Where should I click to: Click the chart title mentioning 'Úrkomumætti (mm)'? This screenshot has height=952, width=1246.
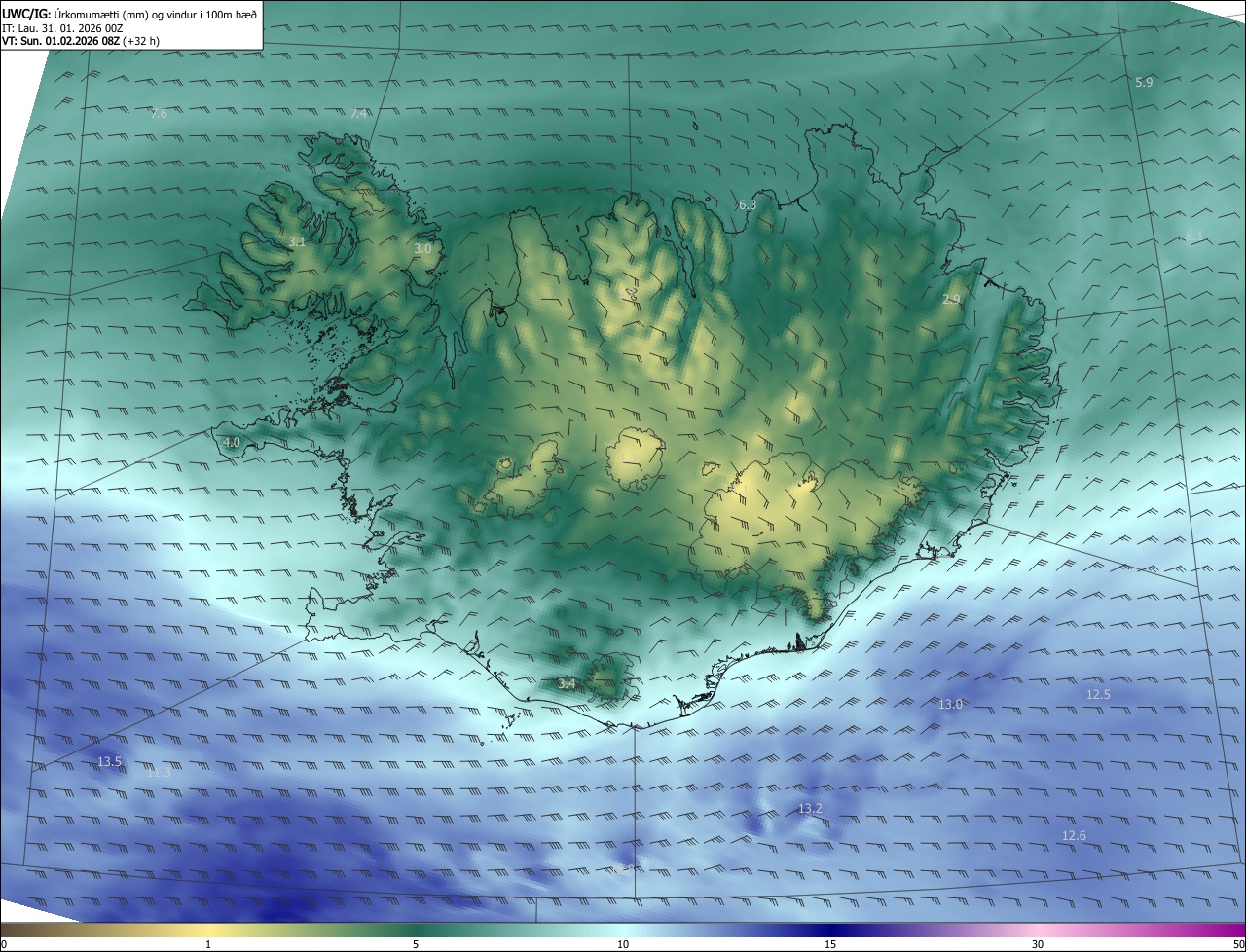[x=129, y=14]
